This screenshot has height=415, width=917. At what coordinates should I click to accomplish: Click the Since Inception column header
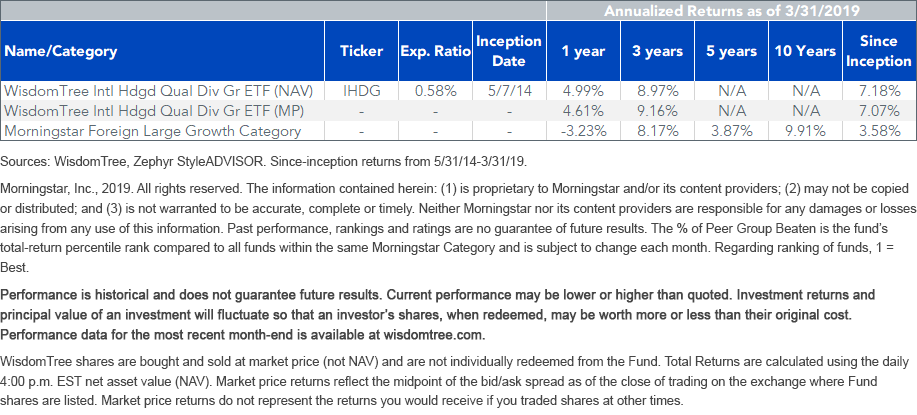[878, 51]
